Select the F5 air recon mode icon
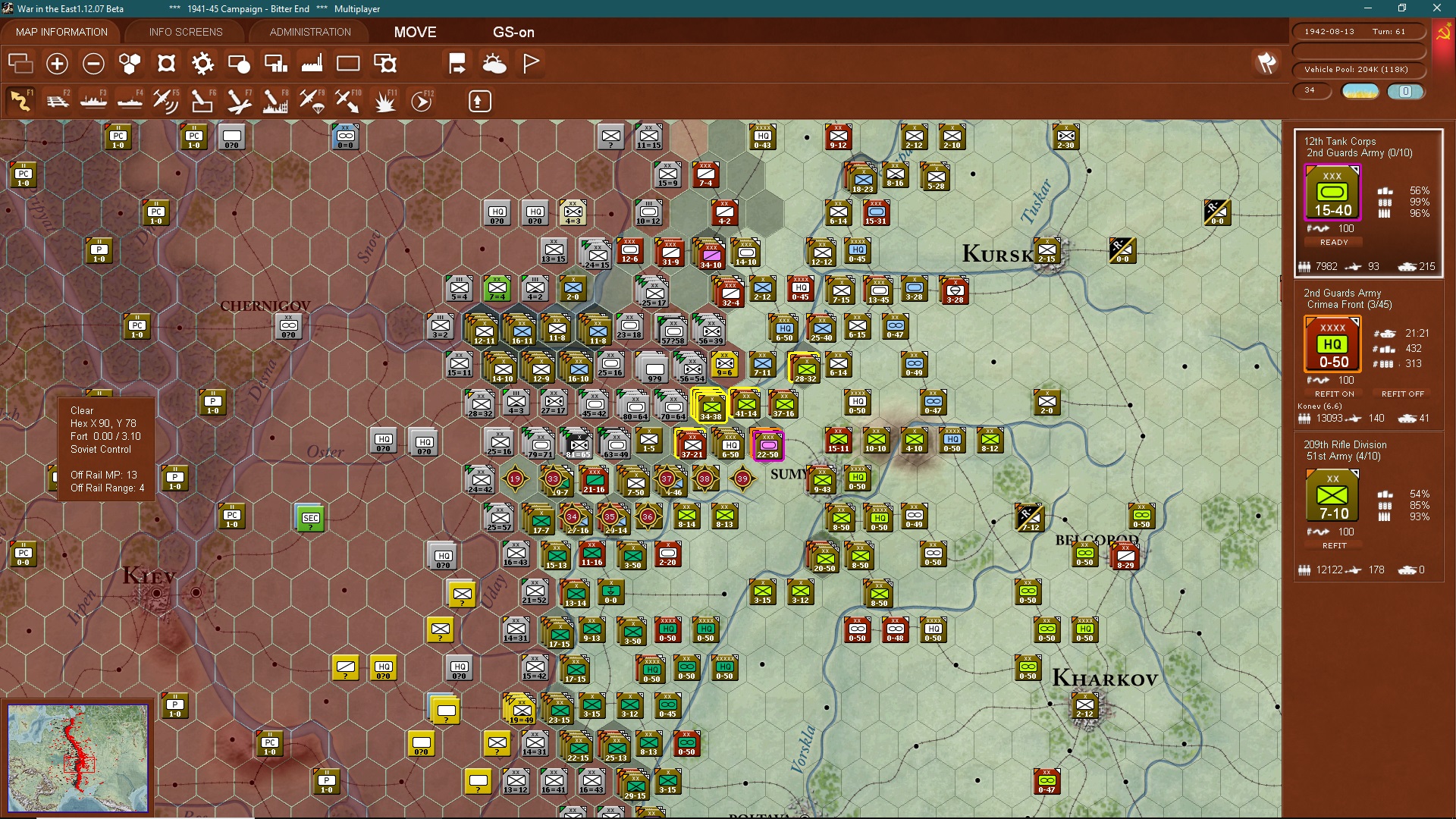Viewport: 1456px width, 819px height. click(166, 100)
